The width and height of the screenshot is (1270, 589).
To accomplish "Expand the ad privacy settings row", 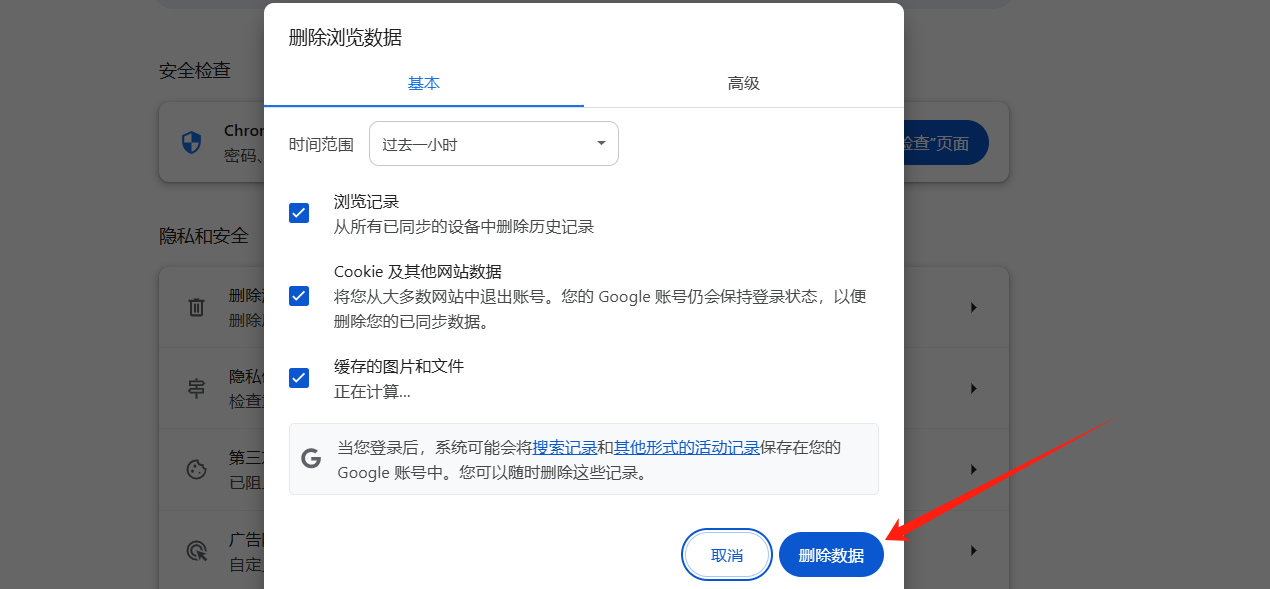I will [974, 550].
